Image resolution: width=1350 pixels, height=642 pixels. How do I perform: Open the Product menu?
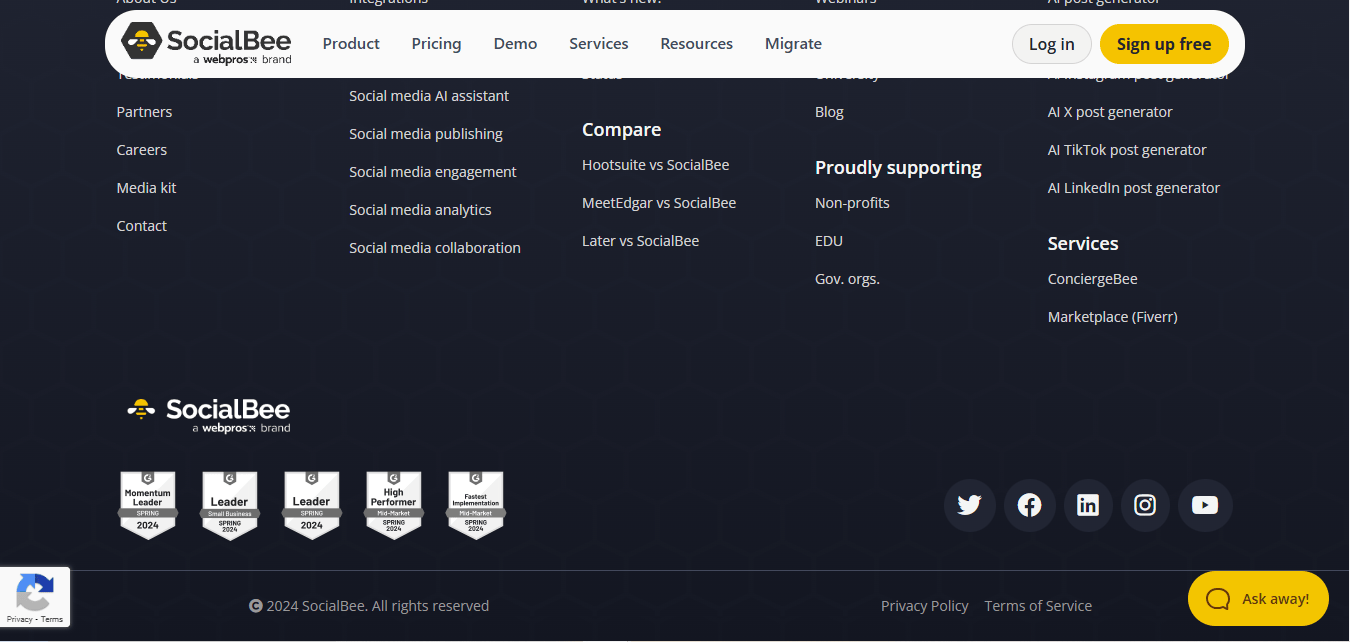351,44
